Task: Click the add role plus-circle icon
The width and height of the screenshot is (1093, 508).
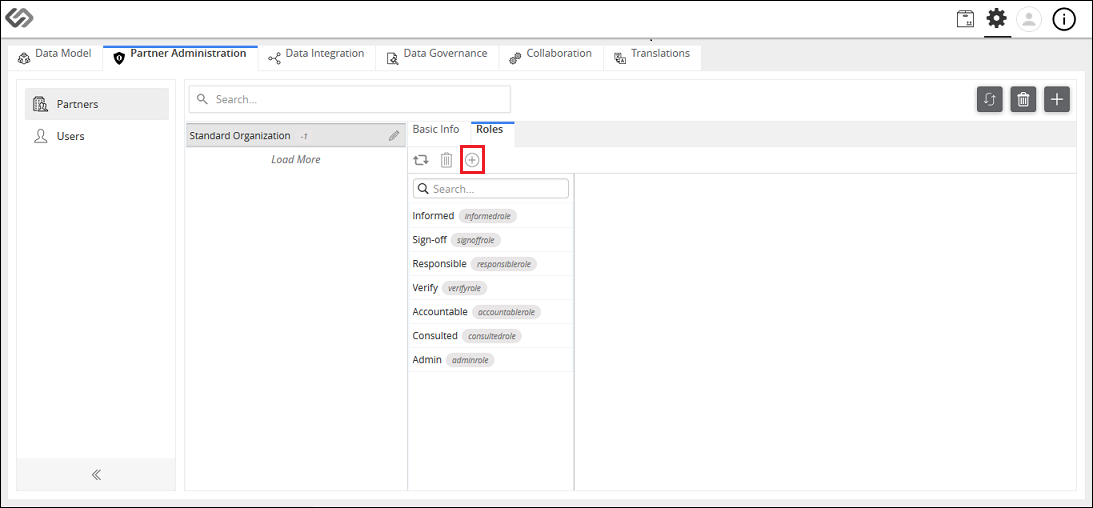Action: pos(472,160)
